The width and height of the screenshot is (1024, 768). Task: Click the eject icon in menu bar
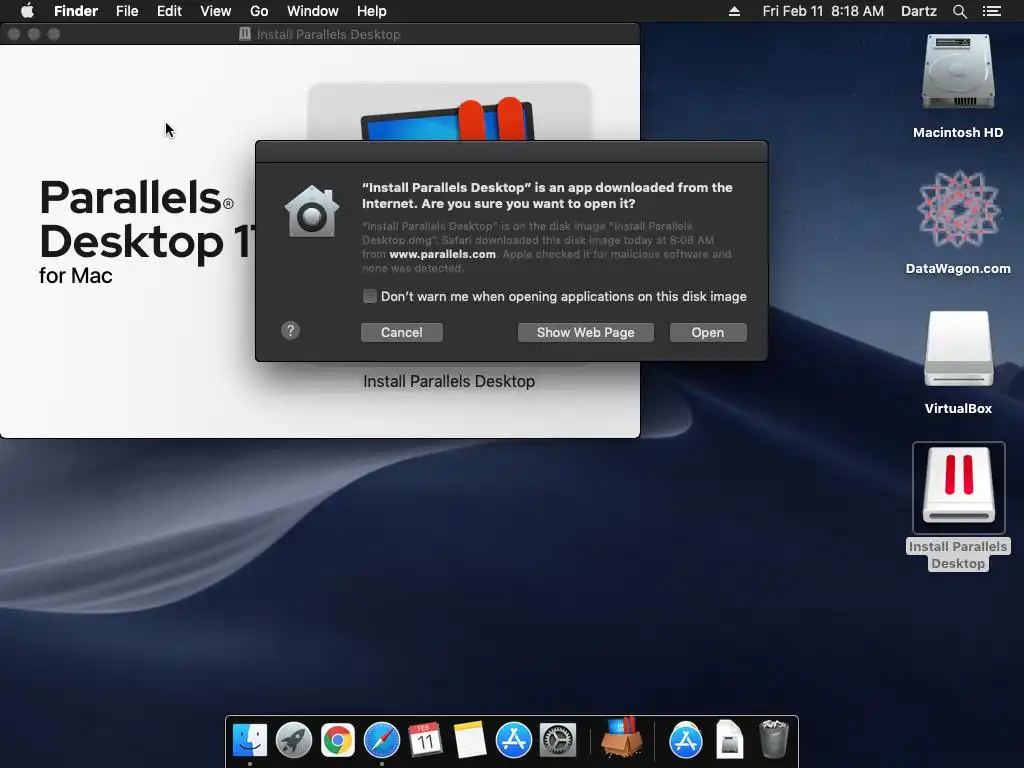click(x=734, y=11)
